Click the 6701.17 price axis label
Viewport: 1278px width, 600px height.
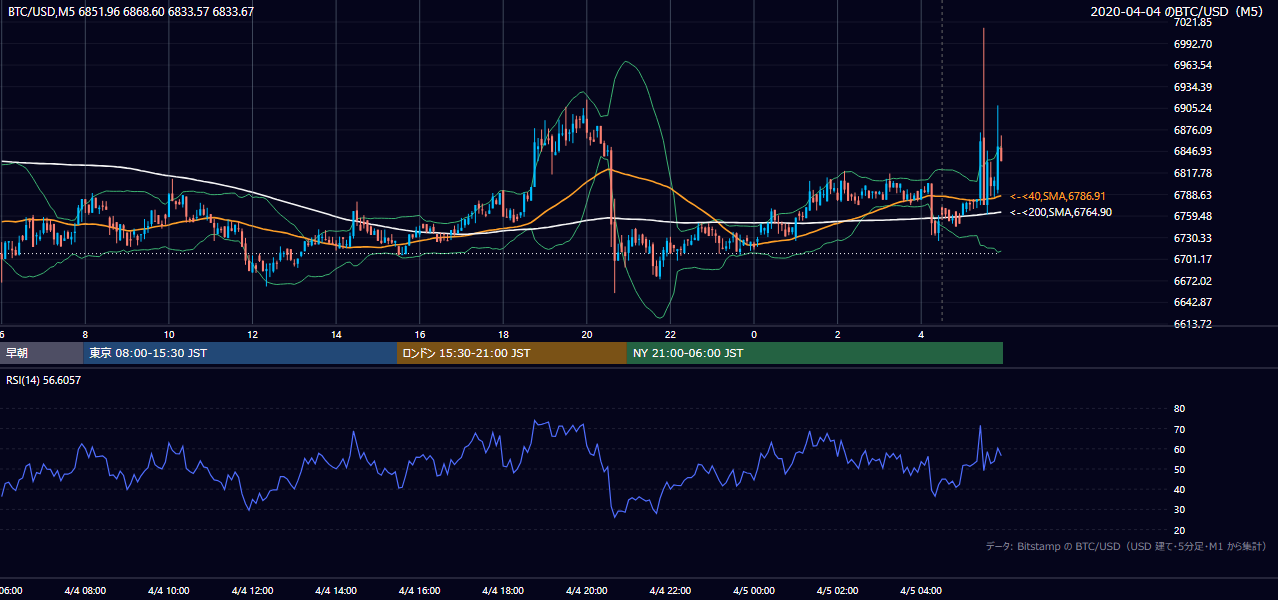(x=1193, y=259)
